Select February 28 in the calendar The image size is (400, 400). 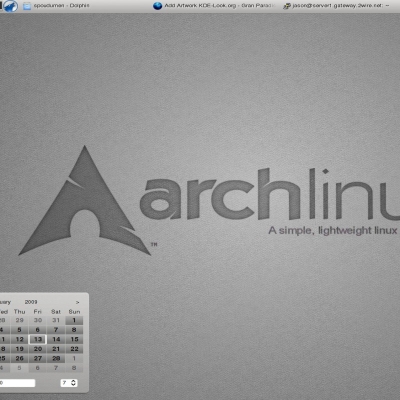click(x=56, y=358)
